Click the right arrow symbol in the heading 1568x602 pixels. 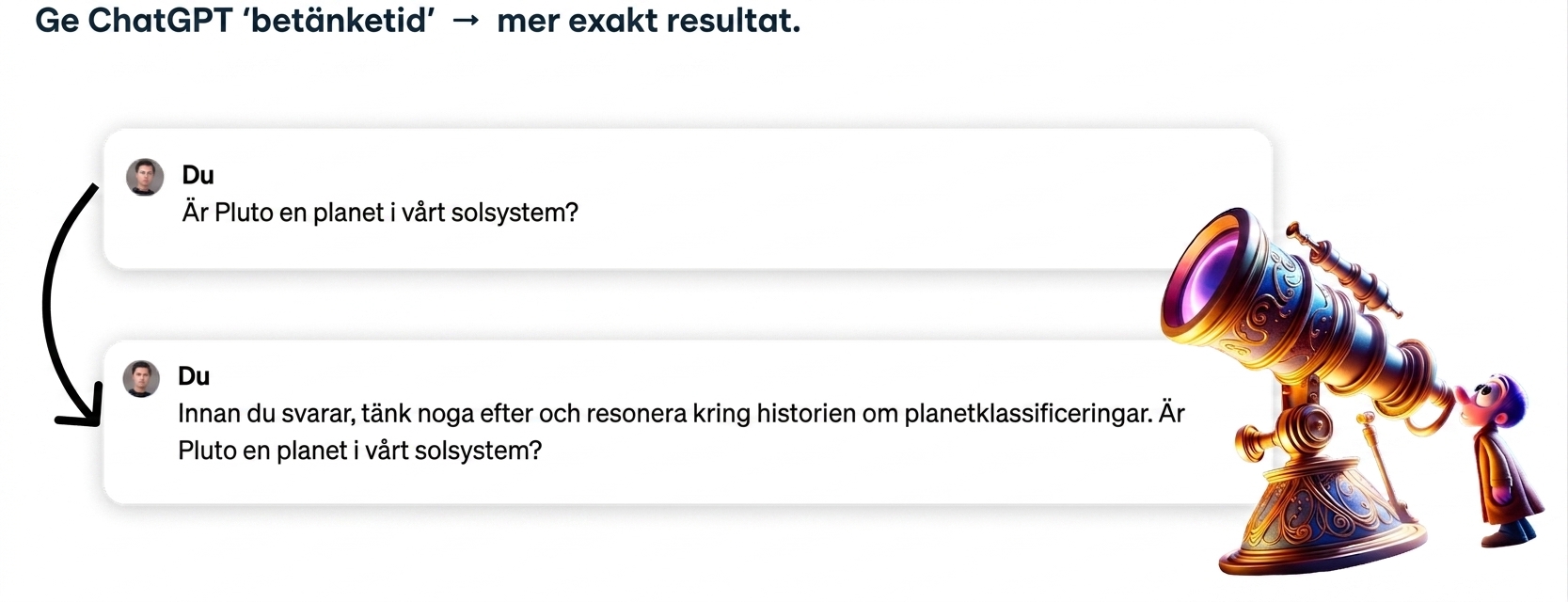467,22
